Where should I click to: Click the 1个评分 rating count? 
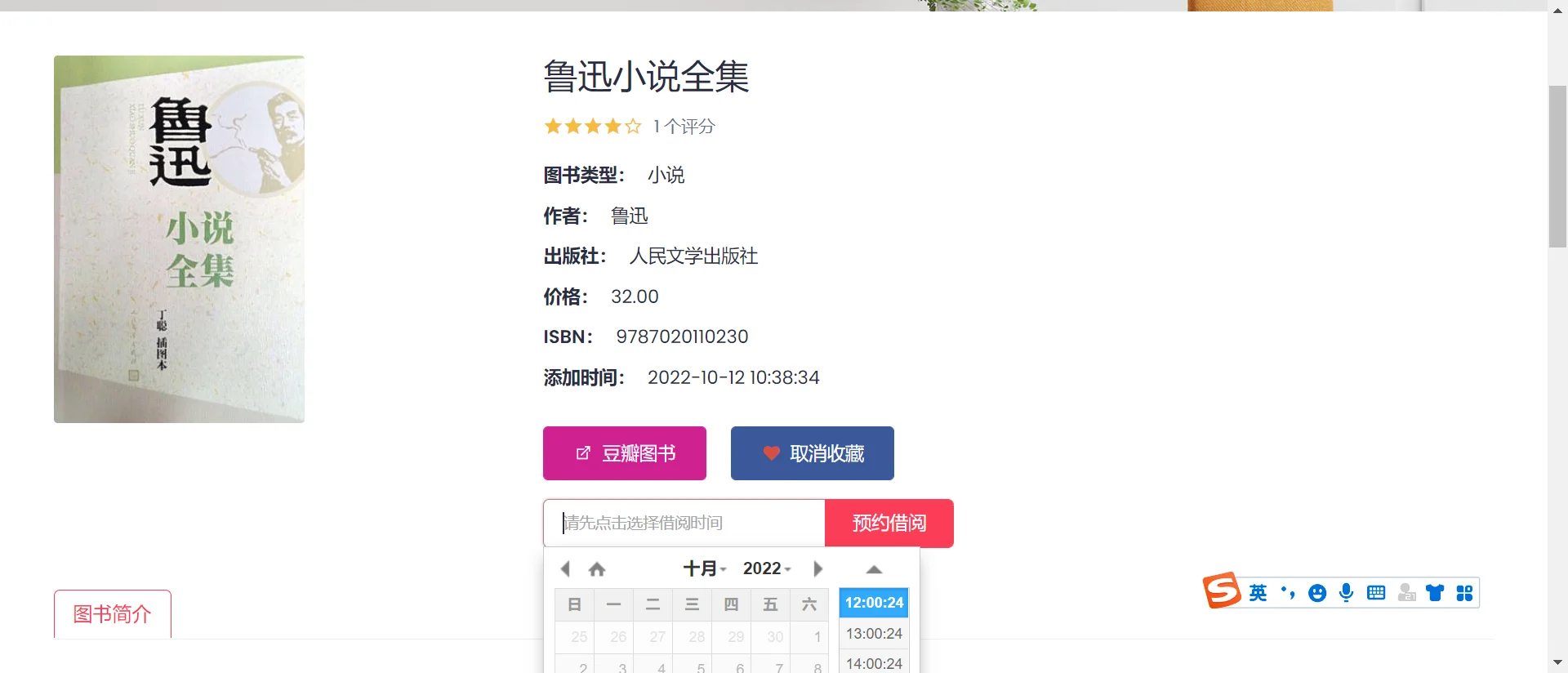click(684, 127)
